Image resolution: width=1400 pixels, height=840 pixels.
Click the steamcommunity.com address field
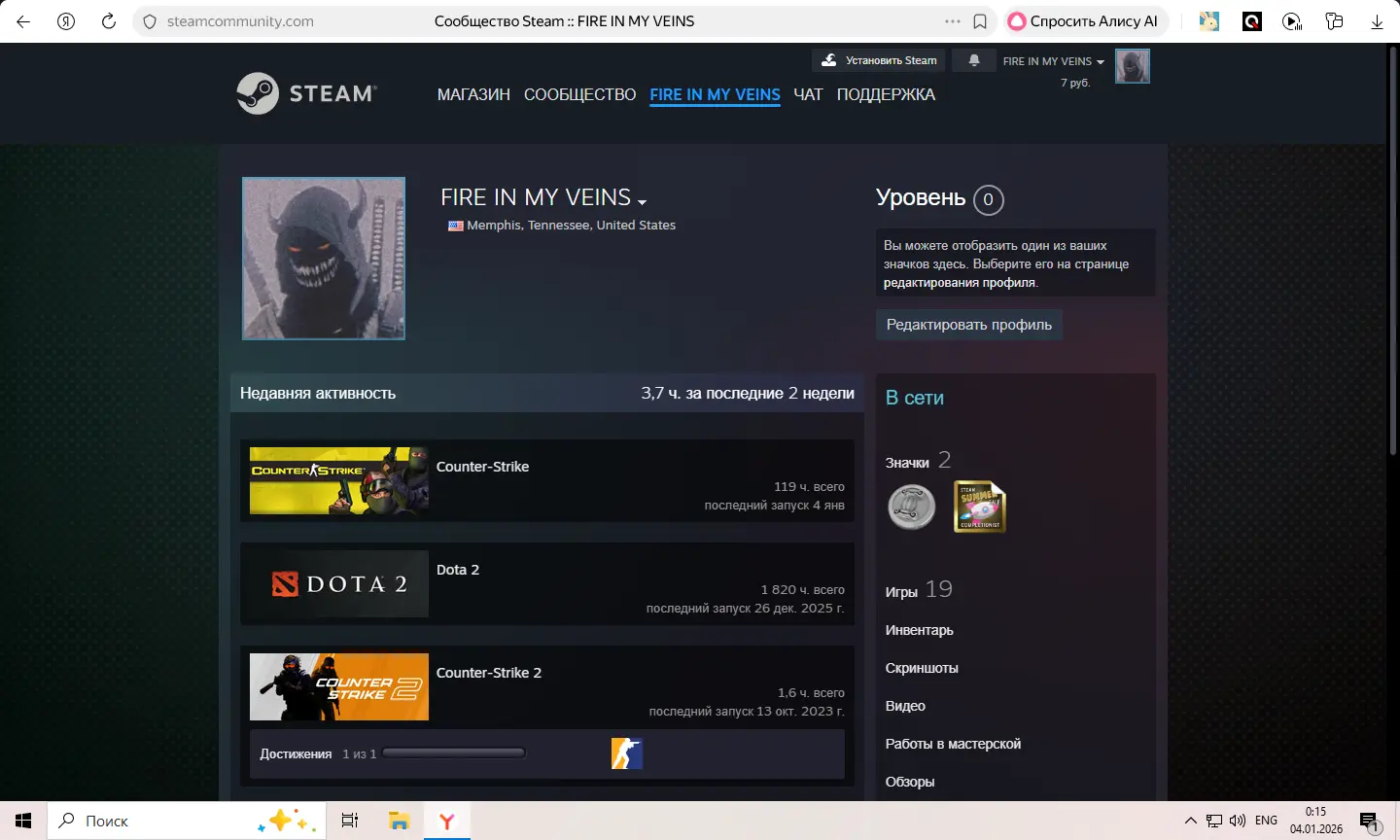click(240, 21)
